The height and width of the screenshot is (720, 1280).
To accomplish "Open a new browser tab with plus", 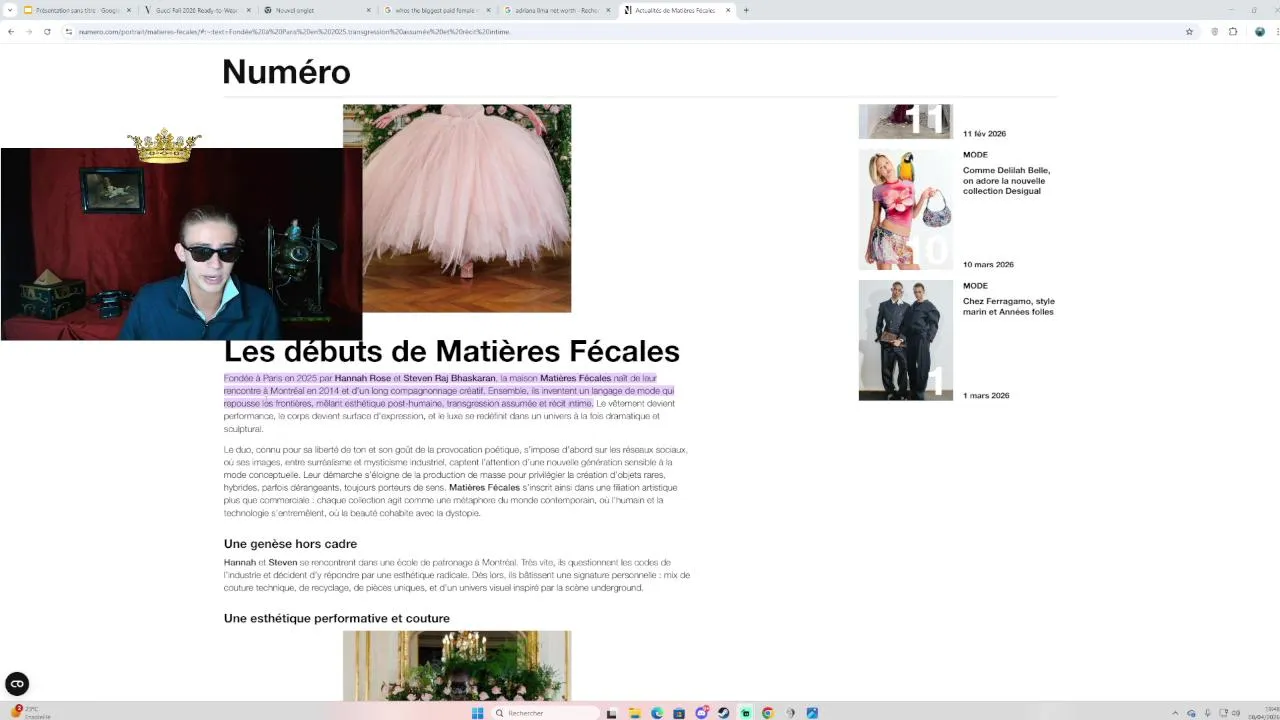I will coord(746,10).
